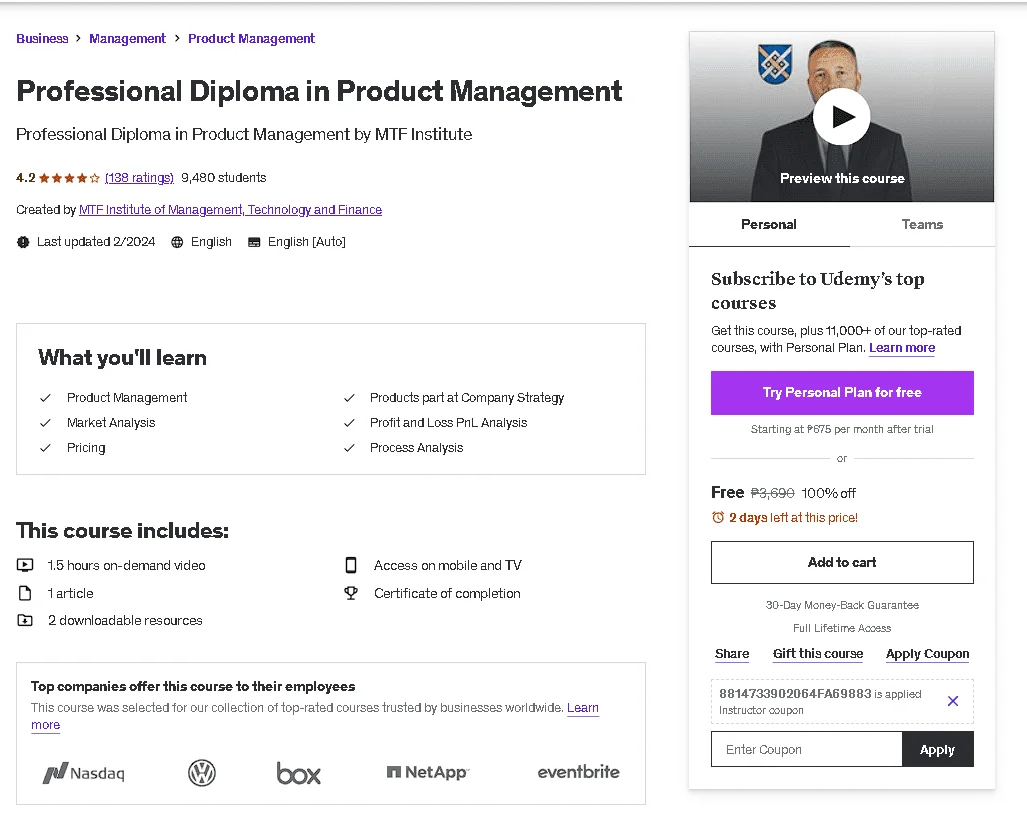Click the downloadable resources icon

tap(25, 620)
